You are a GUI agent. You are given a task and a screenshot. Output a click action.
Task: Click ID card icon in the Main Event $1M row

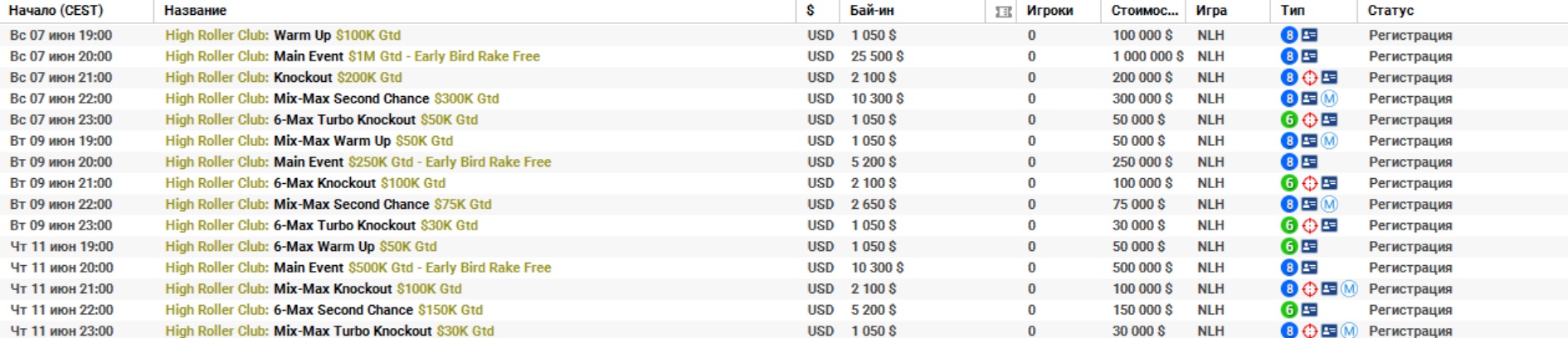(x=1309, y=56)
